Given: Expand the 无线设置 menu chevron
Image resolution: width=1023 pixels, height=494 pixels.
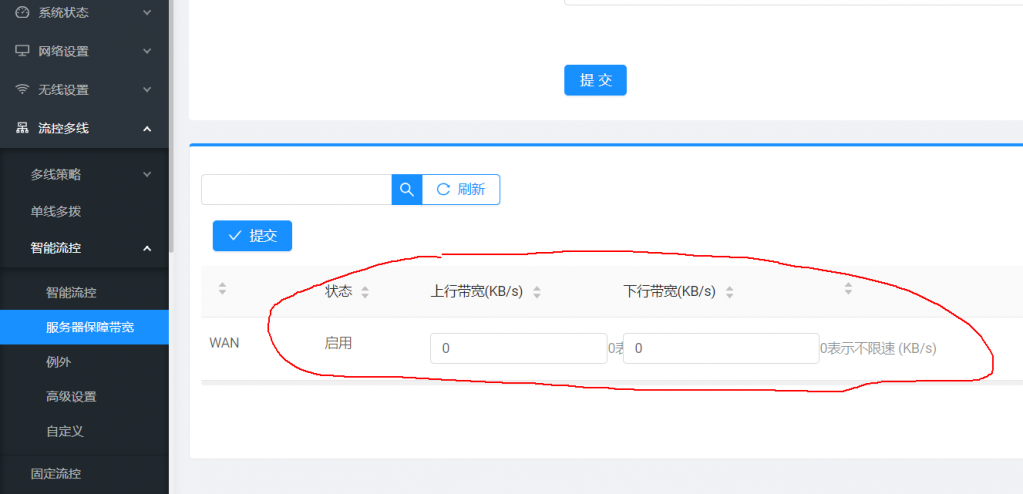Looking at the screenshot, I should pyautogui.click(x=147, y=89).
